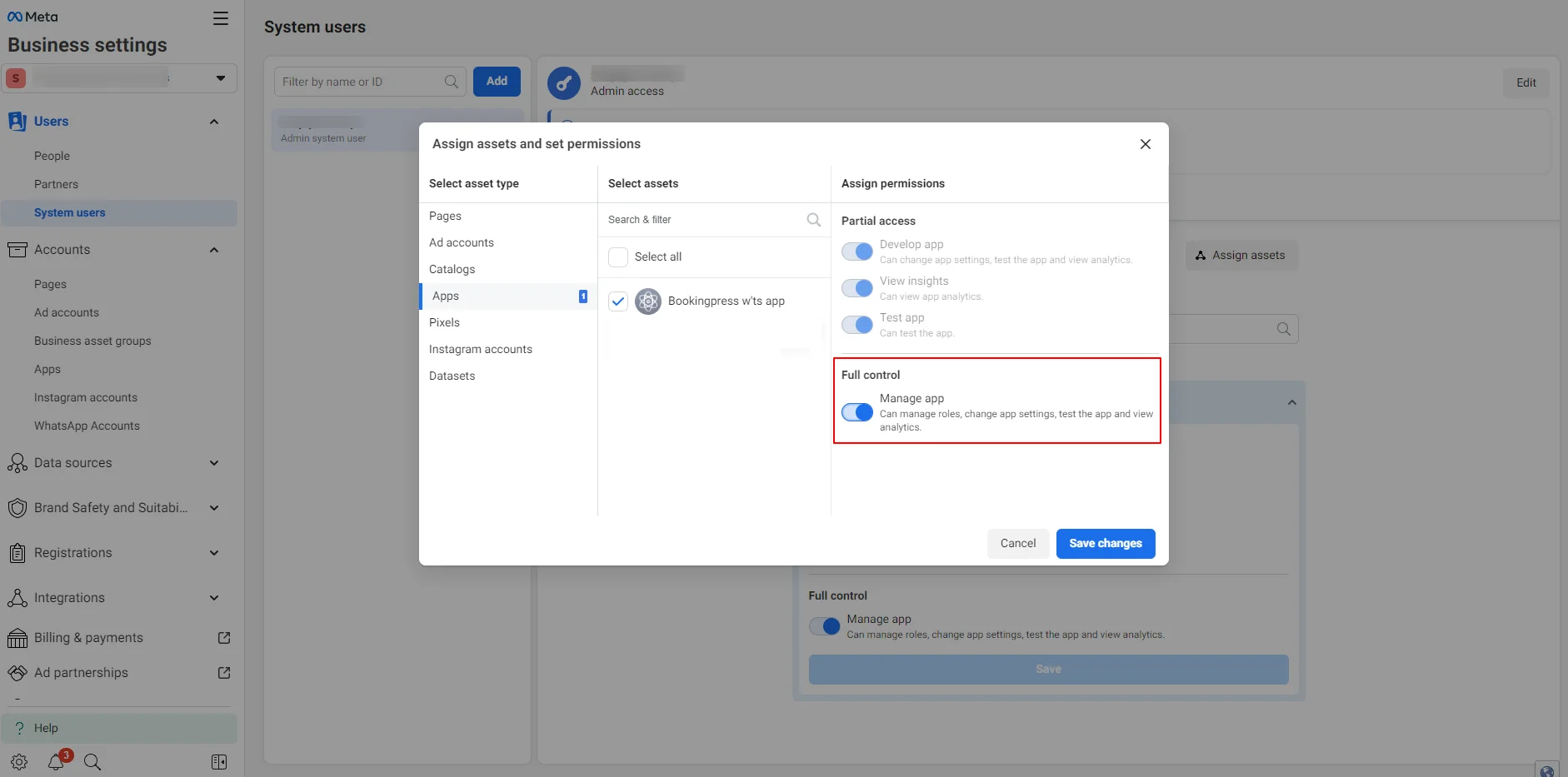Viewport: 1568px width, 777px height.
Task: Click the Billing & payments external link icon
Action: [x=224, y=638]
